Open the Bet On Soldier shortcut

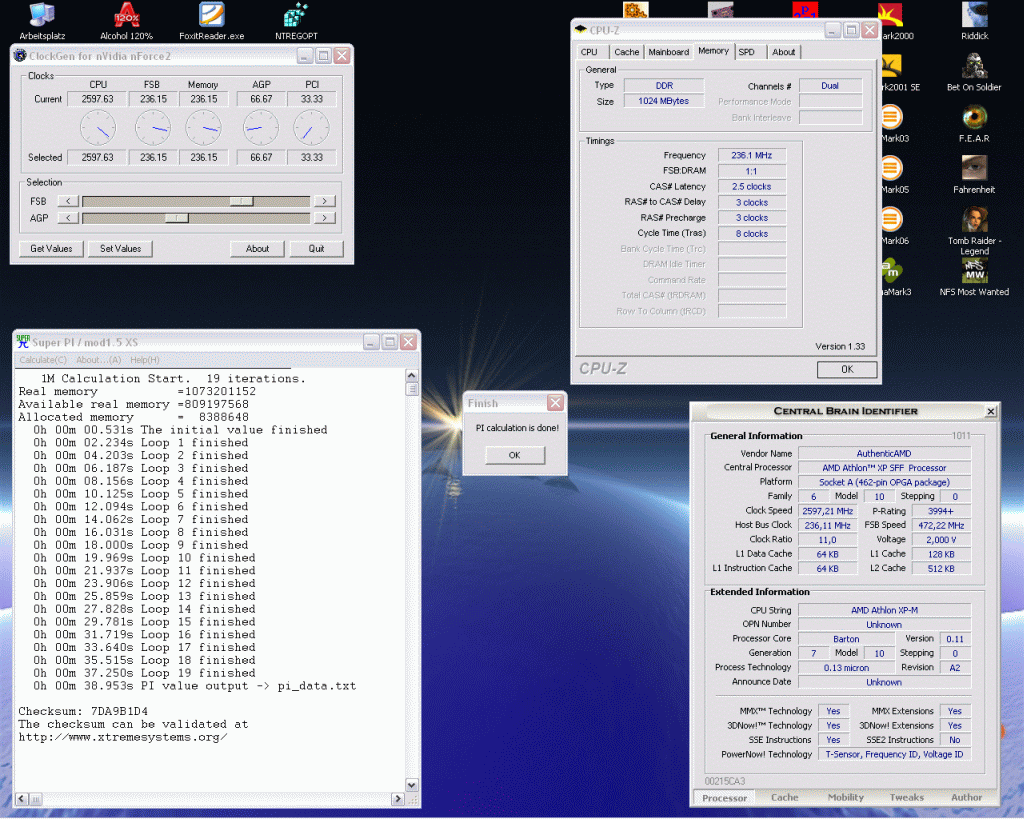pyautogui.click(x=974, y=72)
